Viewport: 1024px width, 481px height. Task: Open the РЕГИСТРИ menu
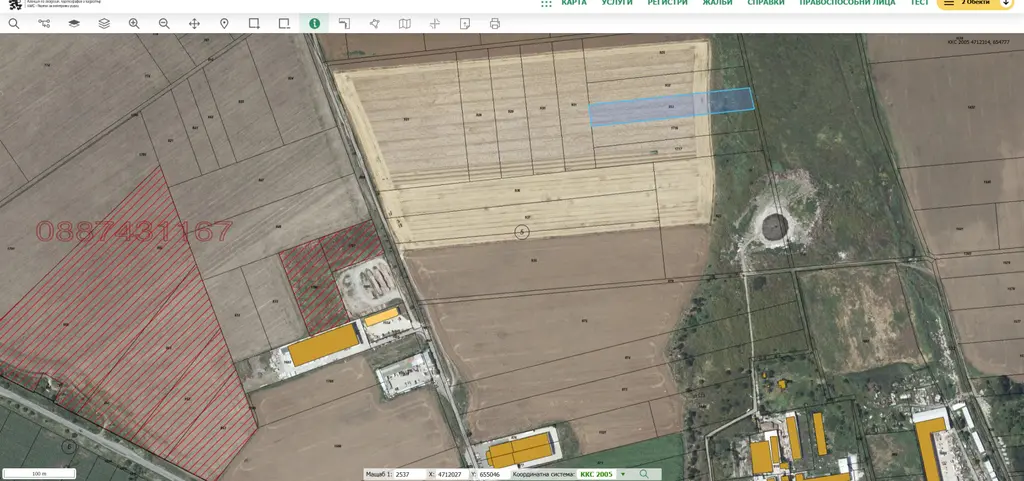667,3
